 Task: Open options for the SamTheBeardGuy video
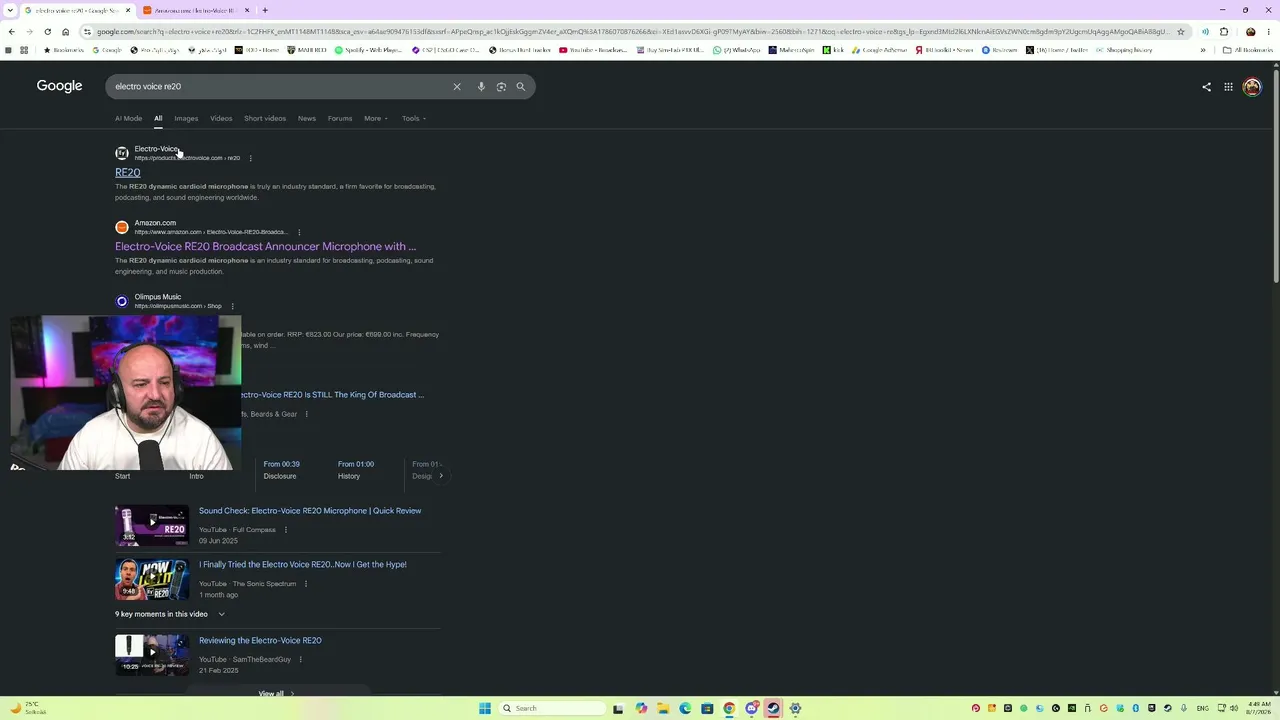(x=300, y=660)
